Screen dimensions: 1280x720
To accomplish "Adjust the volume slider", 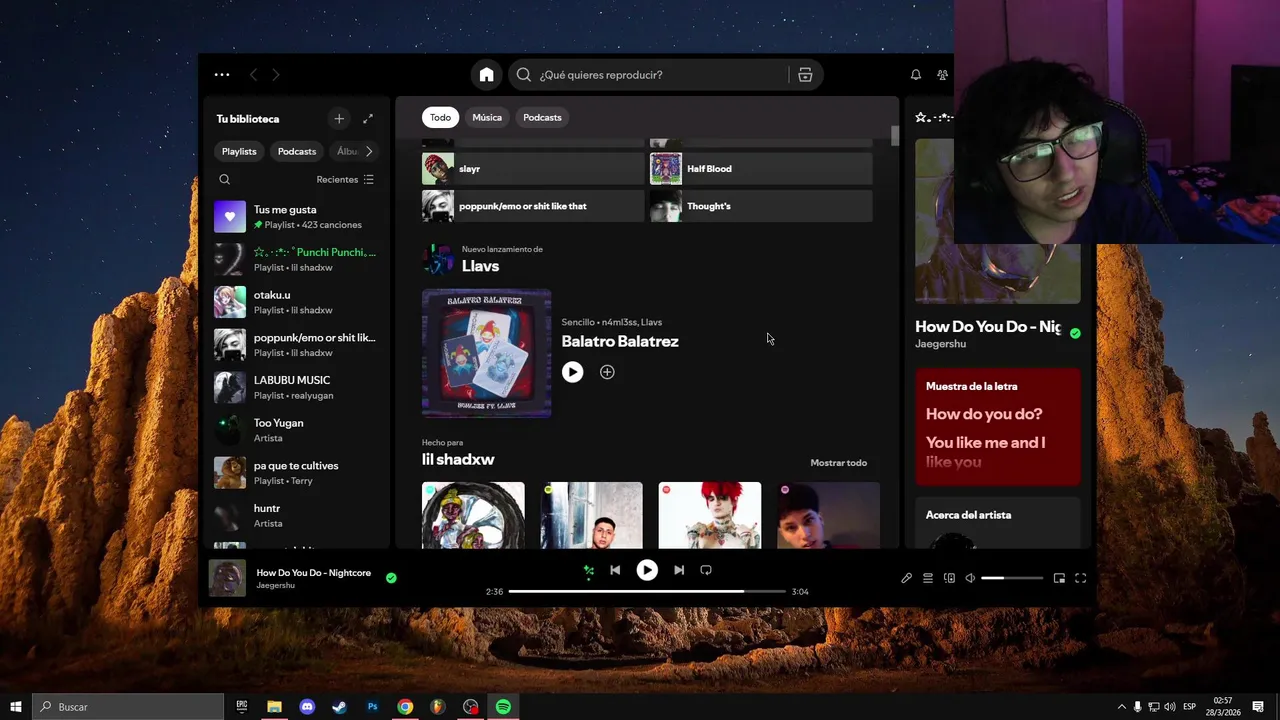I will 1012,578.
